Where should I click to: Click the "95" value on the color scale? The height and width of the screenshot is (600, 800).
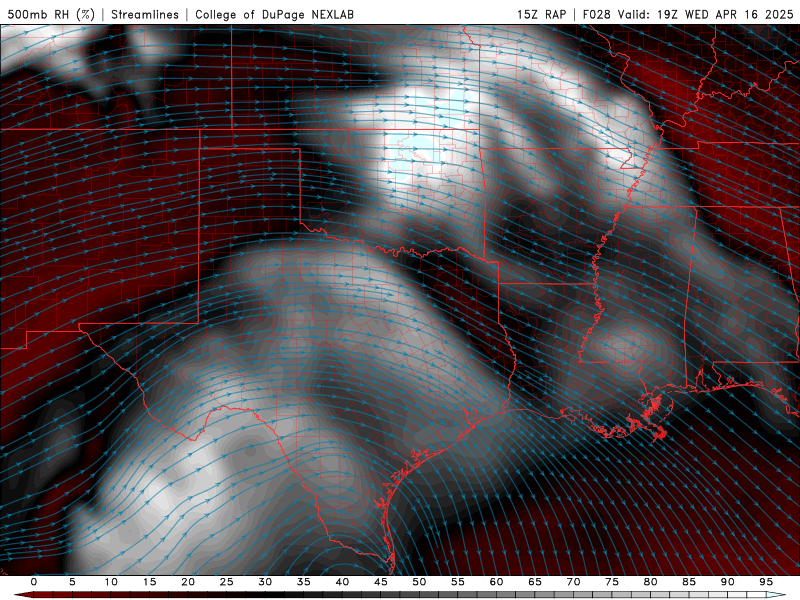(766, 582)
